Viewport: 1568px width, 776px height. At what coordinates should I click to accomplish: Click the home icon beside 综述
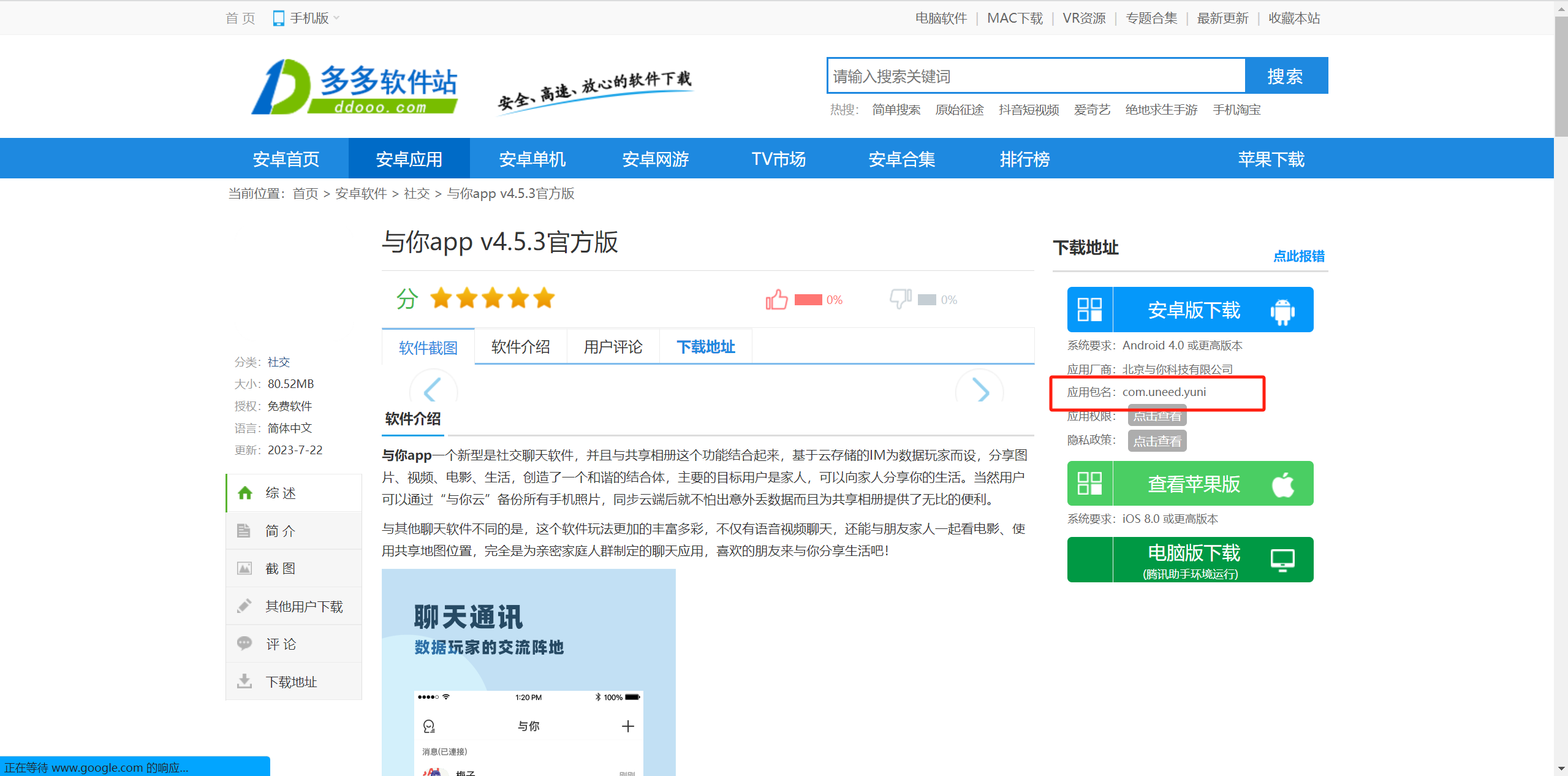[x=245, y=493]
